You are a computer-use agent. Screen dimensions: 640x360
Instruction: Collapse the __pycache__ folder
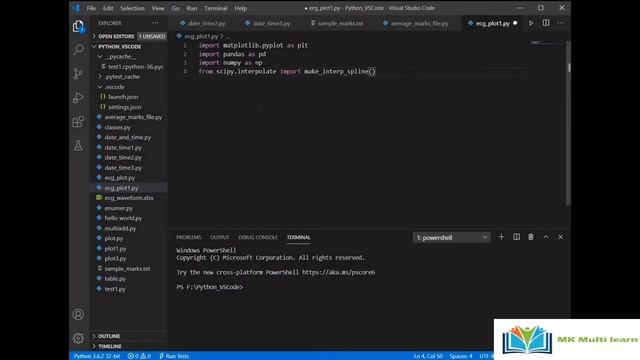tap(129, 57)
